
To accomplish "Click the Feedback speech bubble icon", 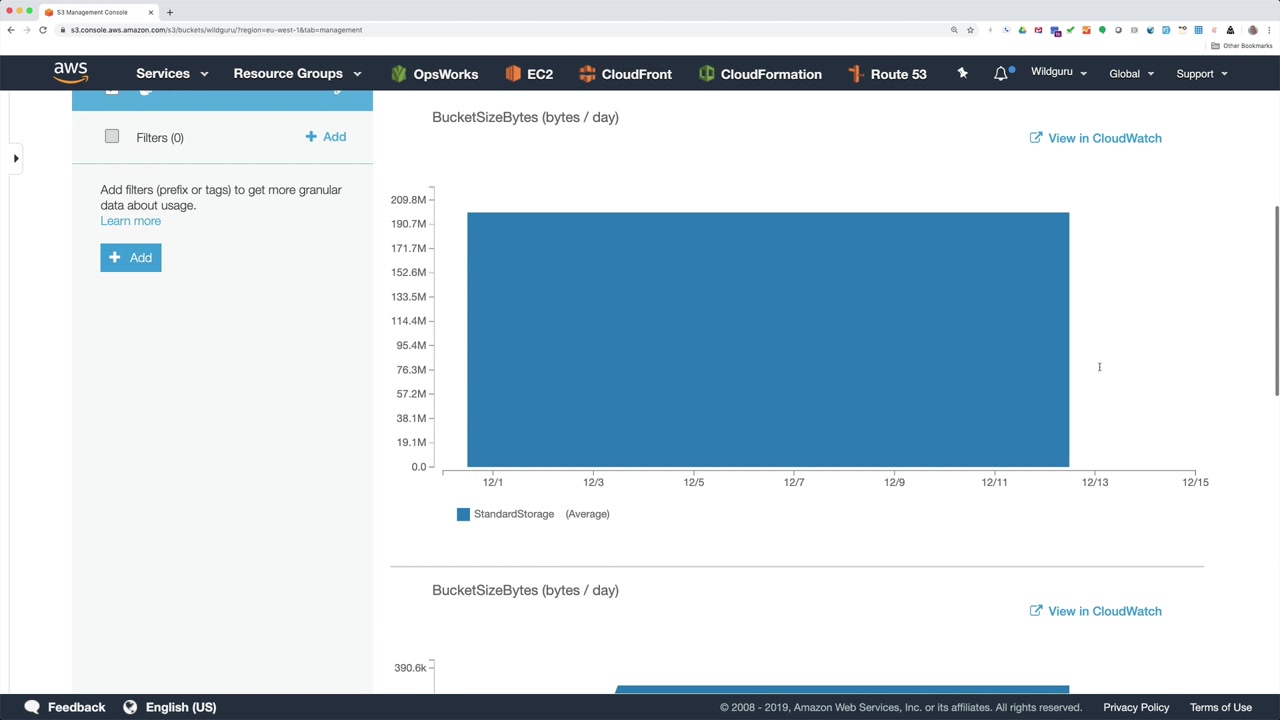I will pyautogui.click(x=32, y=707).
